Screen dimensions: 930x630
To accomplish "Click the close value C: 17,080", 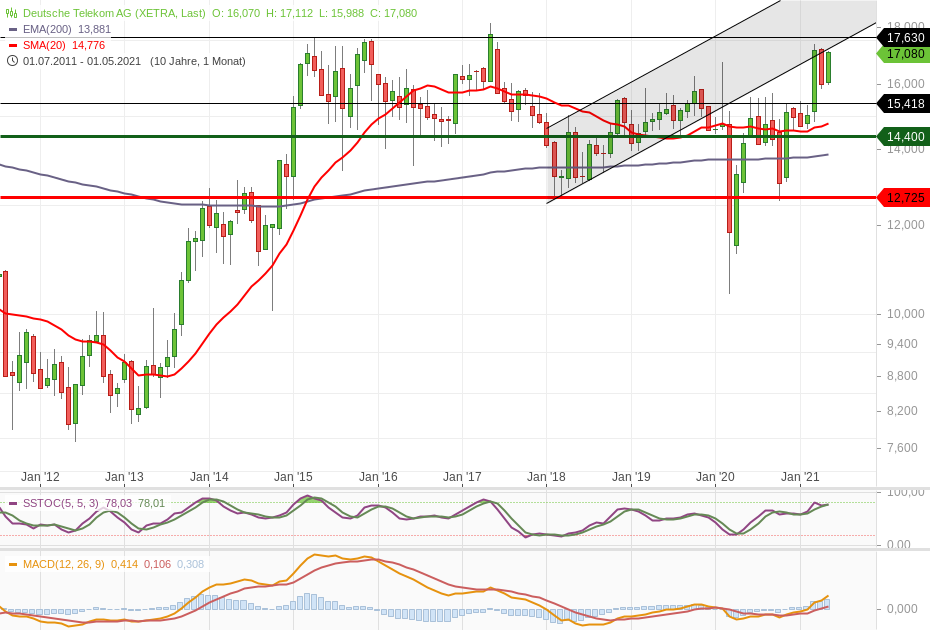I will pos(393,13).
